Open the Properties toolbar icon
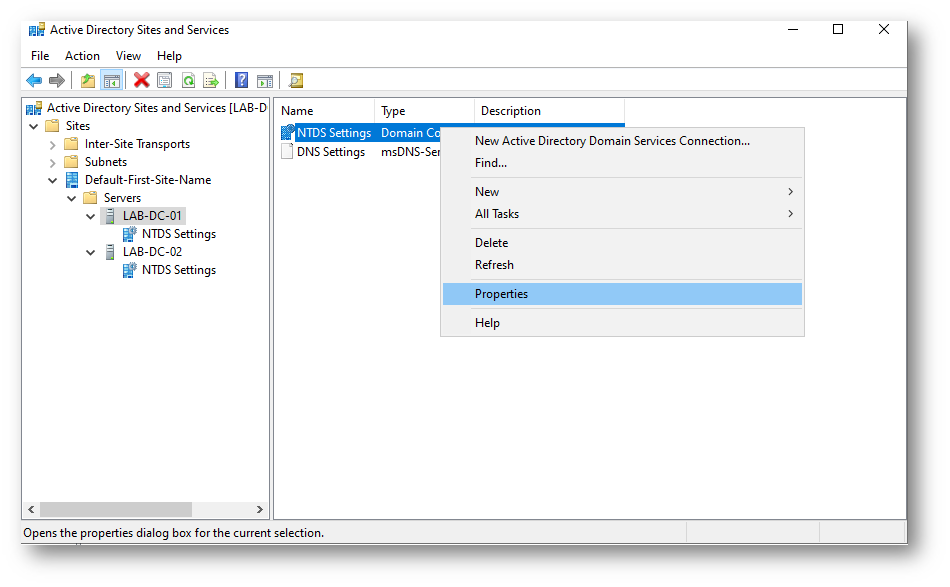The image size is (950, 587). (x=165, y=80)
